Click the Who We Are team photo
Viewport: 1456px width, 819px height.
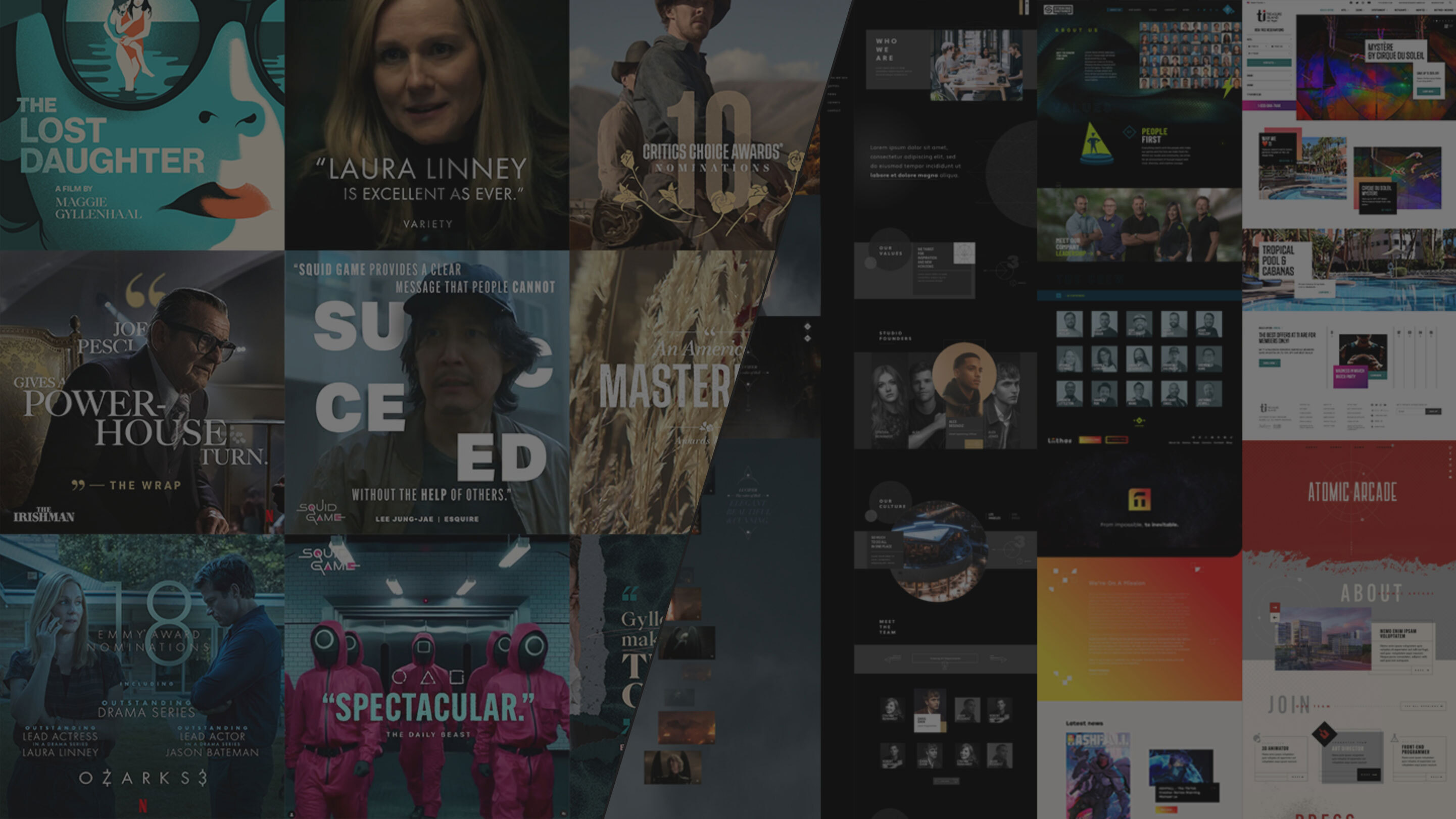click(x=976, y=66)
